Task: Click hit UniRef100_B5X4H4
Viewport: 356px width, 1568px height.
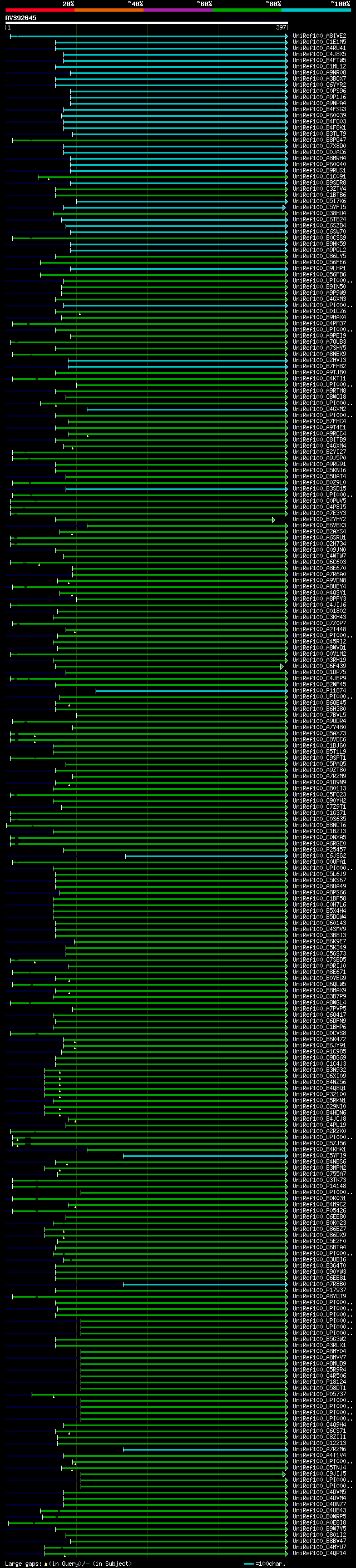Action: (x=319, y=911)
